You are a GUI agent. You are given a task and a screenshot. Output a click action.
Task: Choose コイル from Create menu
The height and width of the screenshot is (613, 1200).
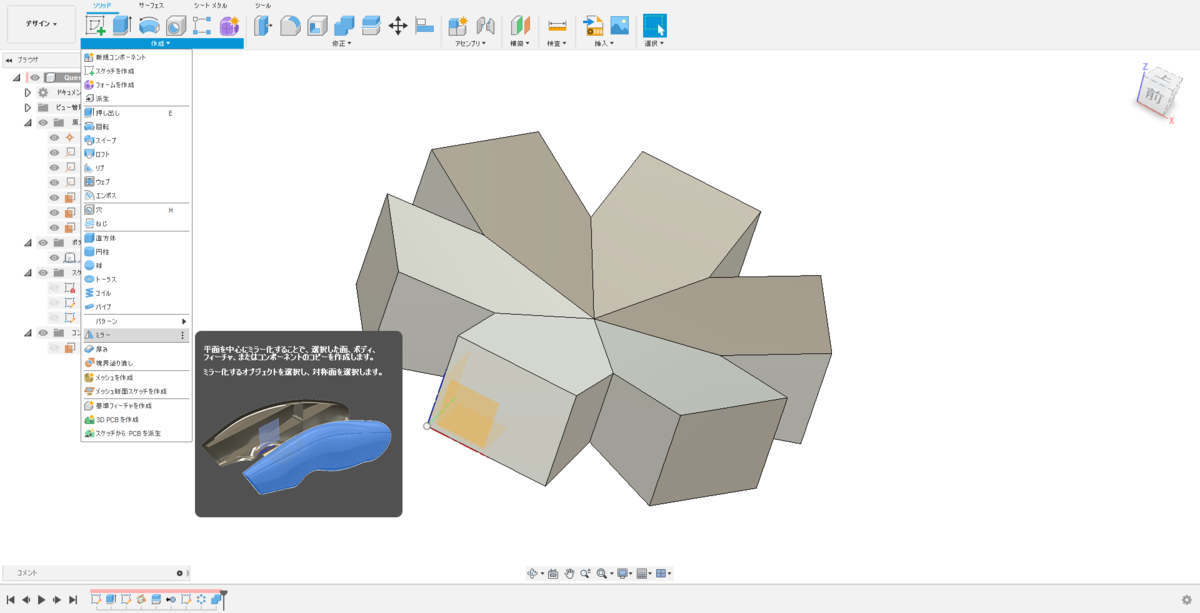tap(136, 293)
